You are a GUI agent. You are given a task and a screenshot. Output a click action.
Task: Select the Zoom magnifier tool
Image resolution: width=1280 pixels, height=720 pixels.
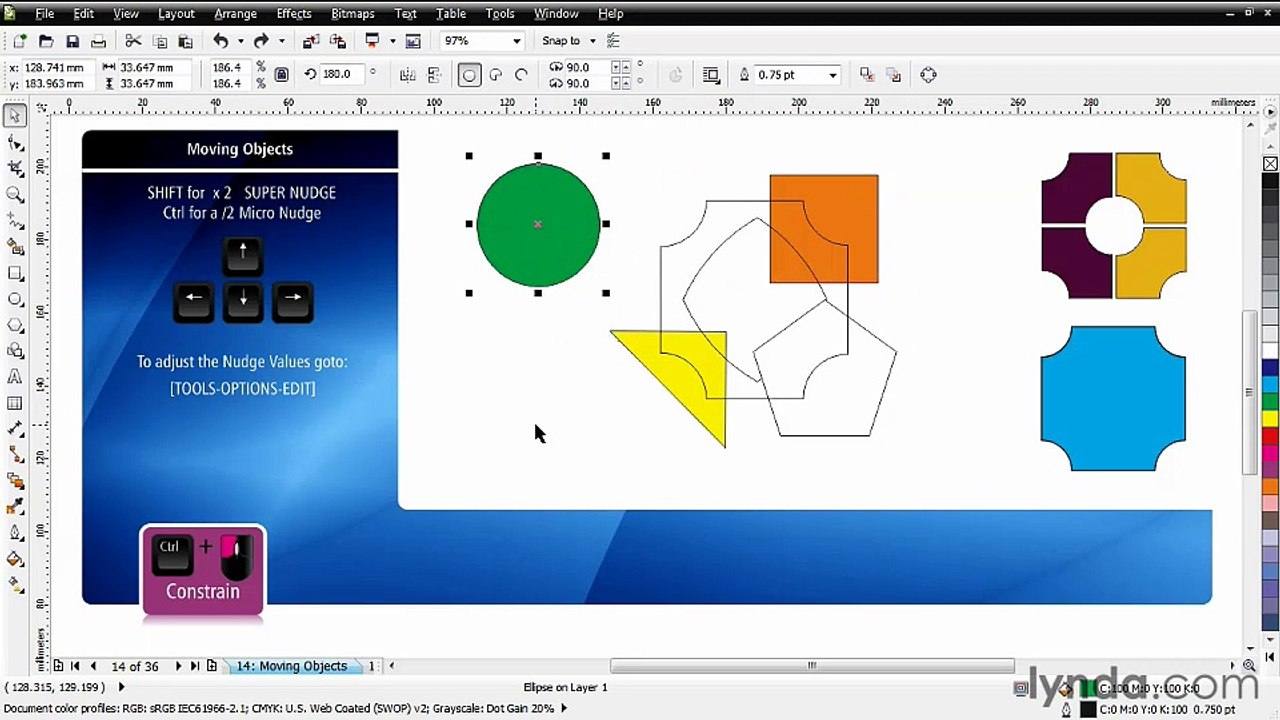pyautogui.click(x=15, y=195)
